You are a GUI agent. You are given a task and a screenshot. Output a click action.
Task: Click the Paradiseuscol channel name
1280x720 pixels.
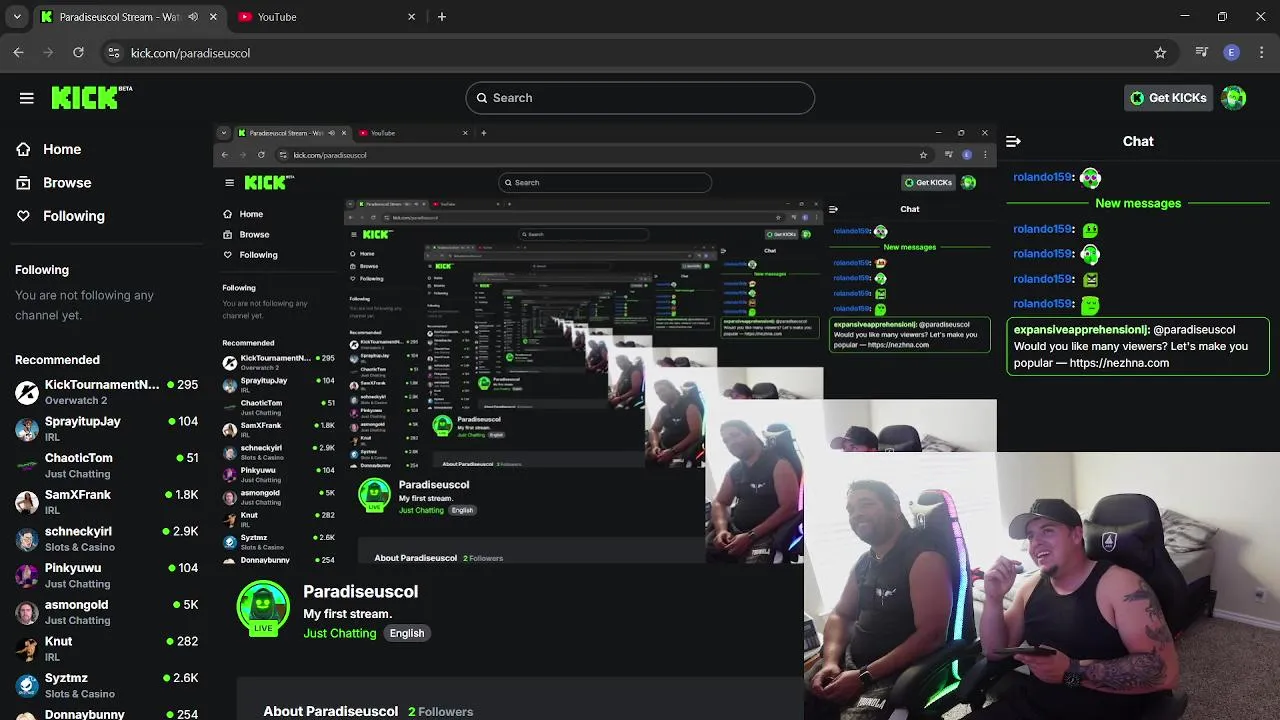(x=361, y=592)
